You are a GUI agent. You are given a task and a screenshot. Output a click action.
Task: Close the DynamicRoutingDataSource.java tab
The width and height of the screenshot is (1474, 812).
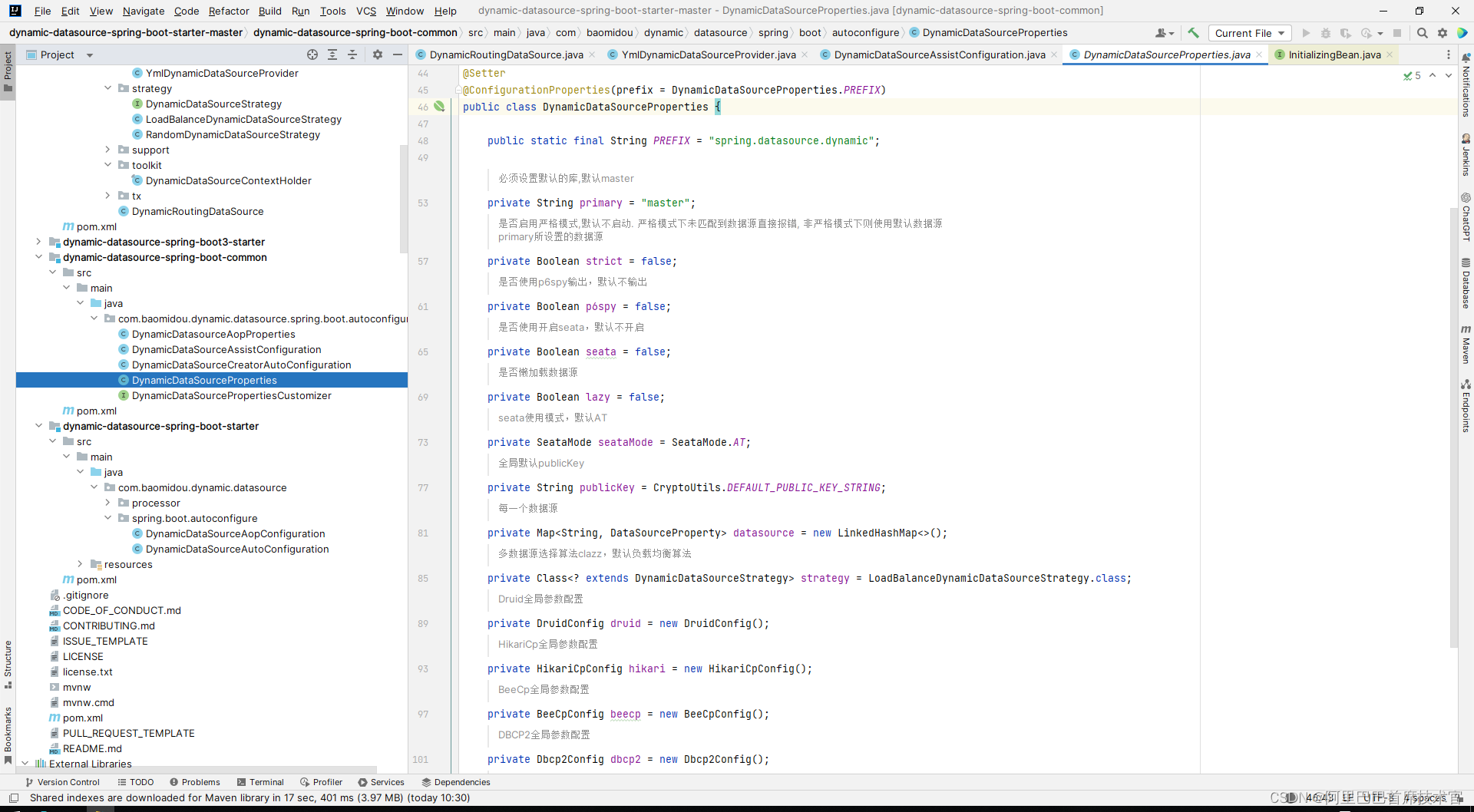[x=592, y=54]
